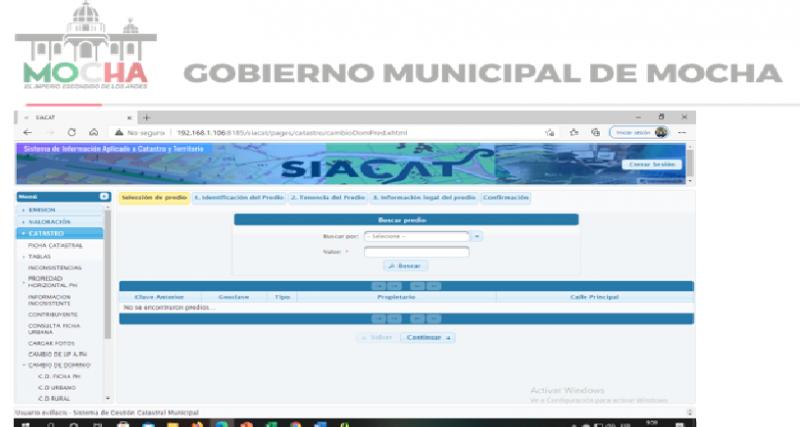The height and width of the screenshot is (427, 800).
Task: Click the Buscar button
Action: (406, 266)
